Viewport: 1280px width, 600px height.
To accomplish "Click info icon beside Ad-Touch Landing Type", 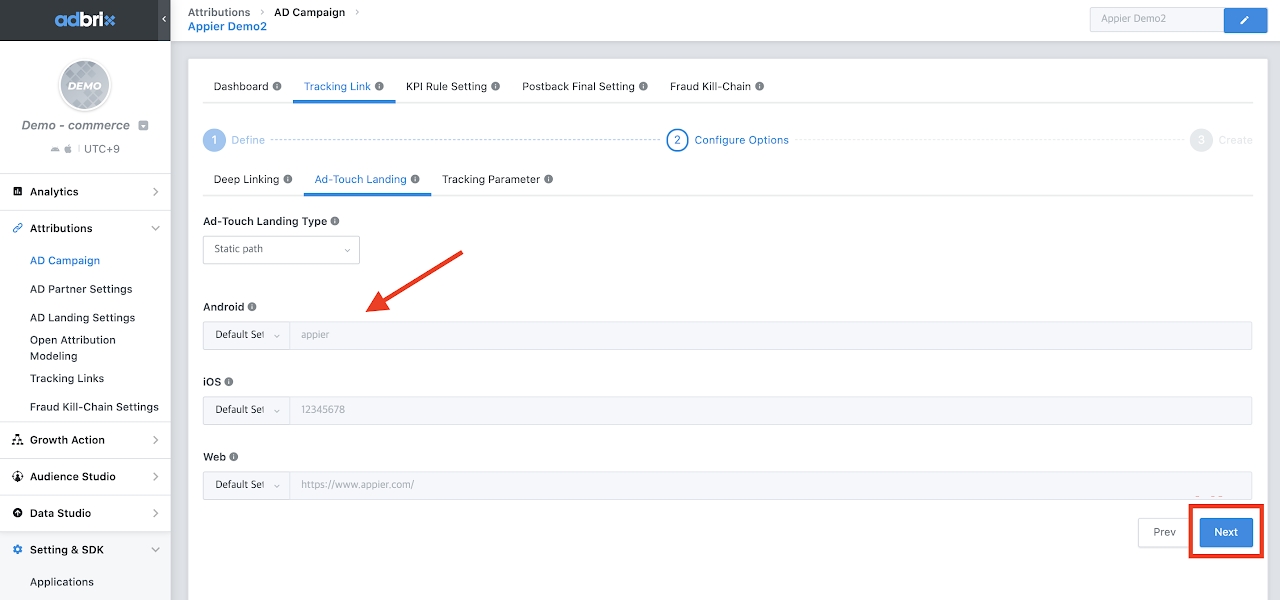I will [x=335, y=221].
